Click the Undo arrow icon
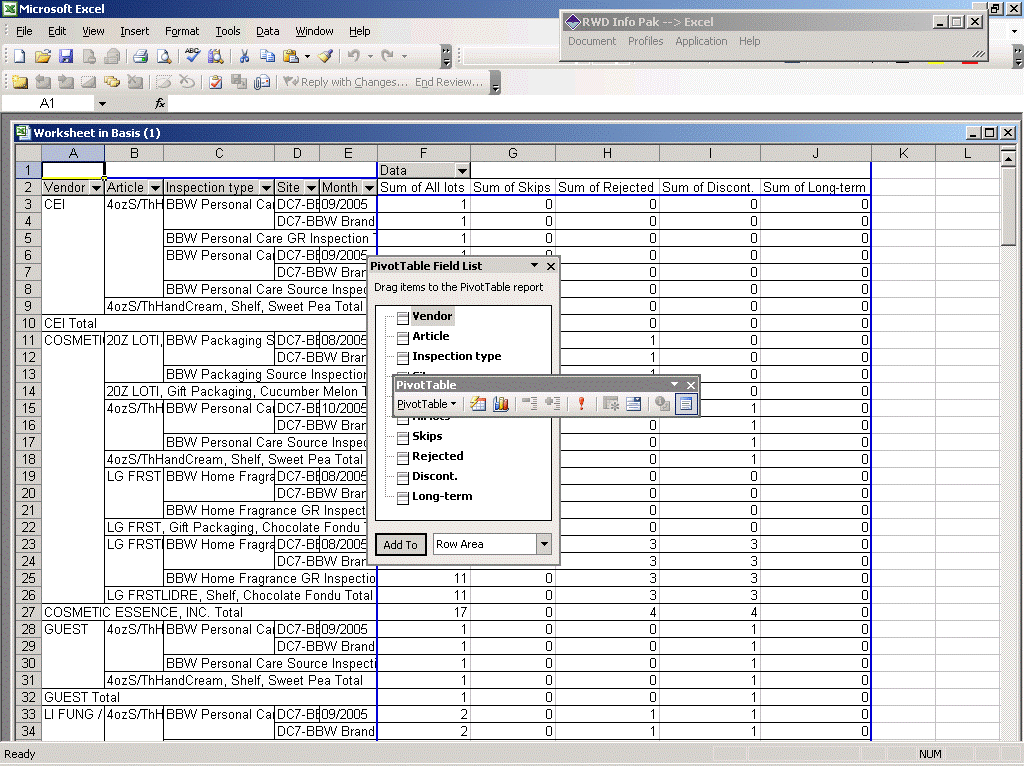Image resolution: width=1024 pixels, height=766 pixels. (x=354, y=56)
